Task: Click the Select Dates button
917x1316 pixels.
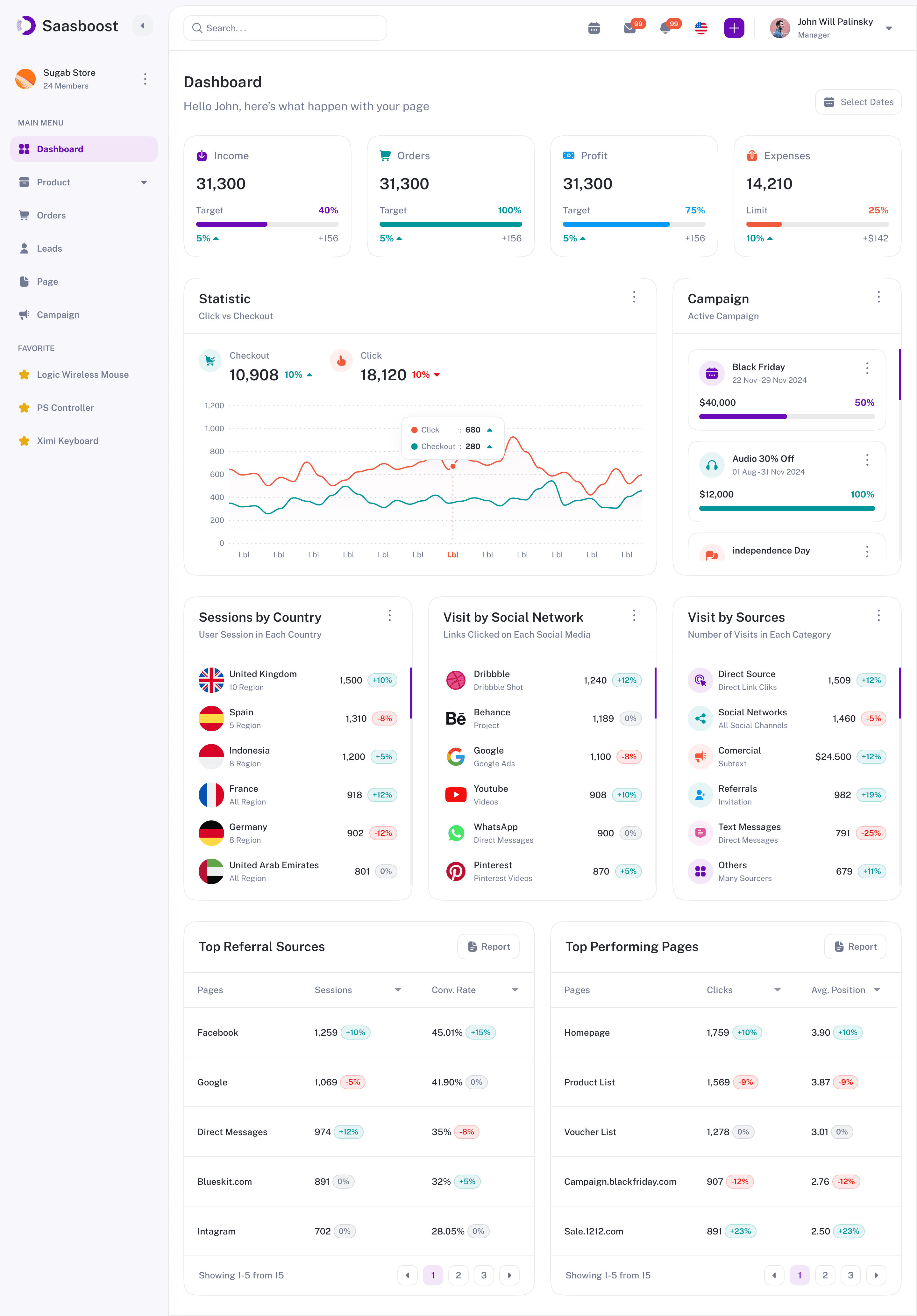Action: click(x=858, y=102)
